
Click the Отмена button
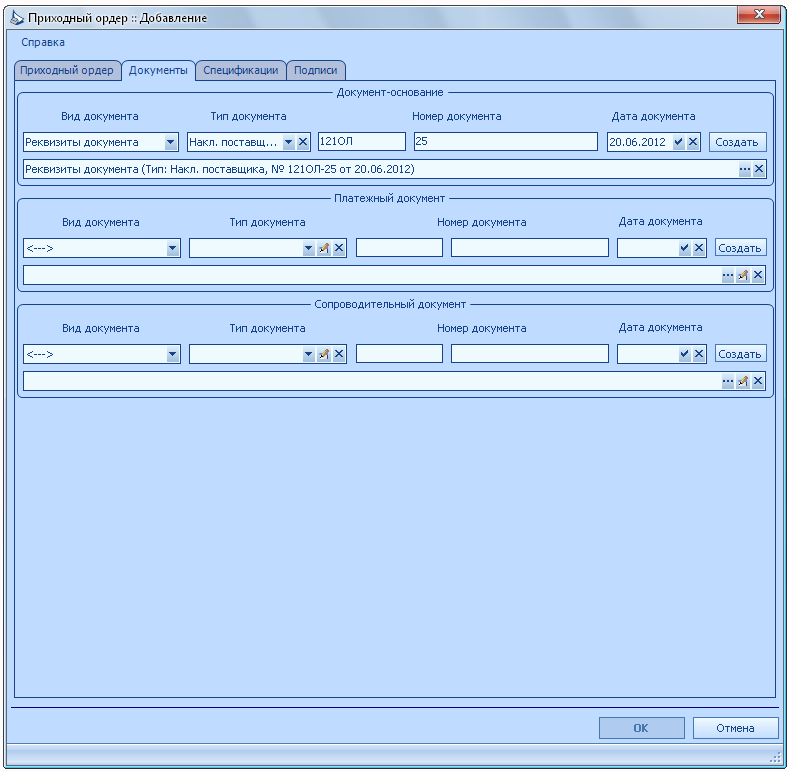(735, 728)
